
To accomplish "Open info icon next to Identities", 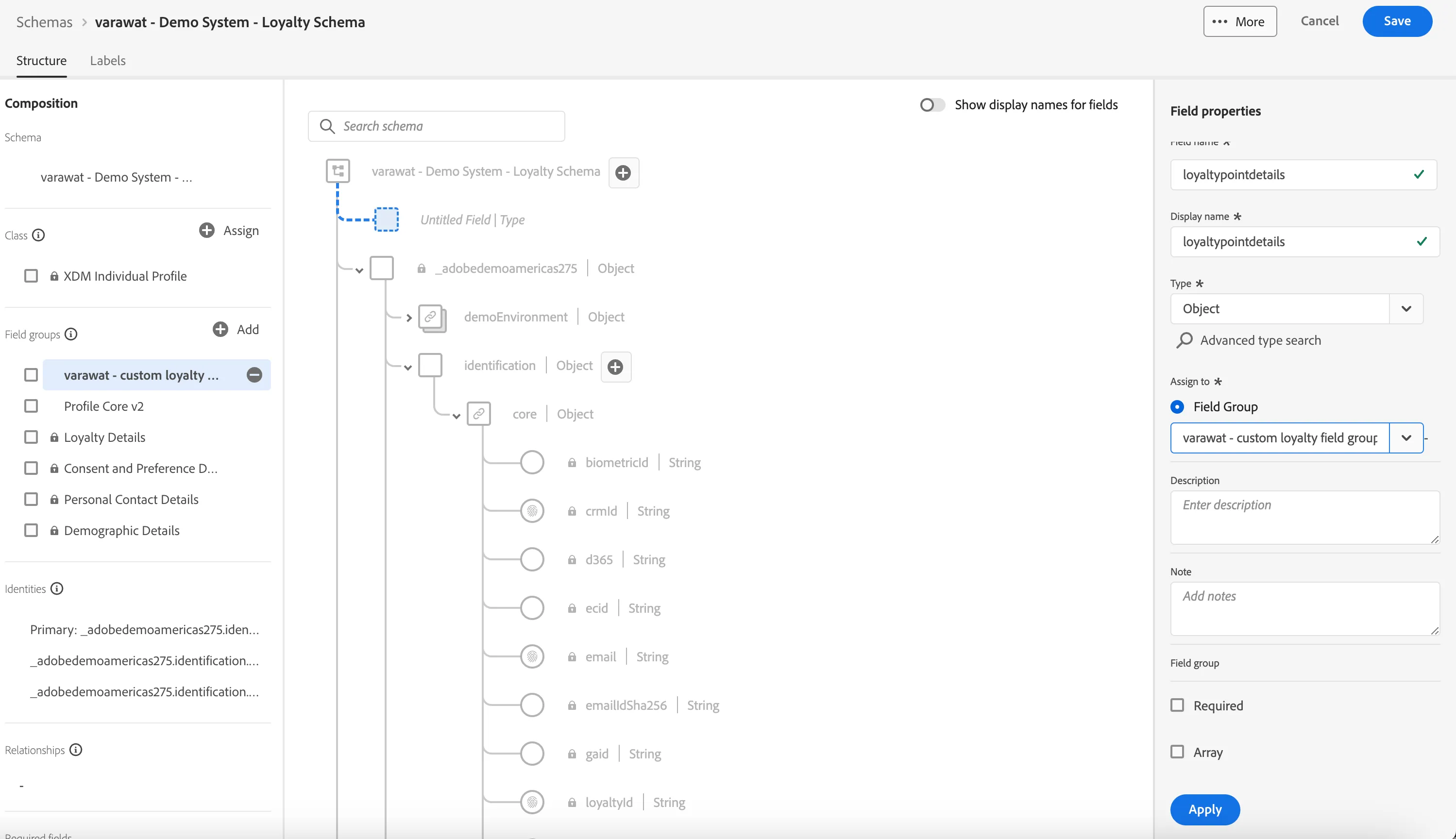I will (x=56, y=588).
